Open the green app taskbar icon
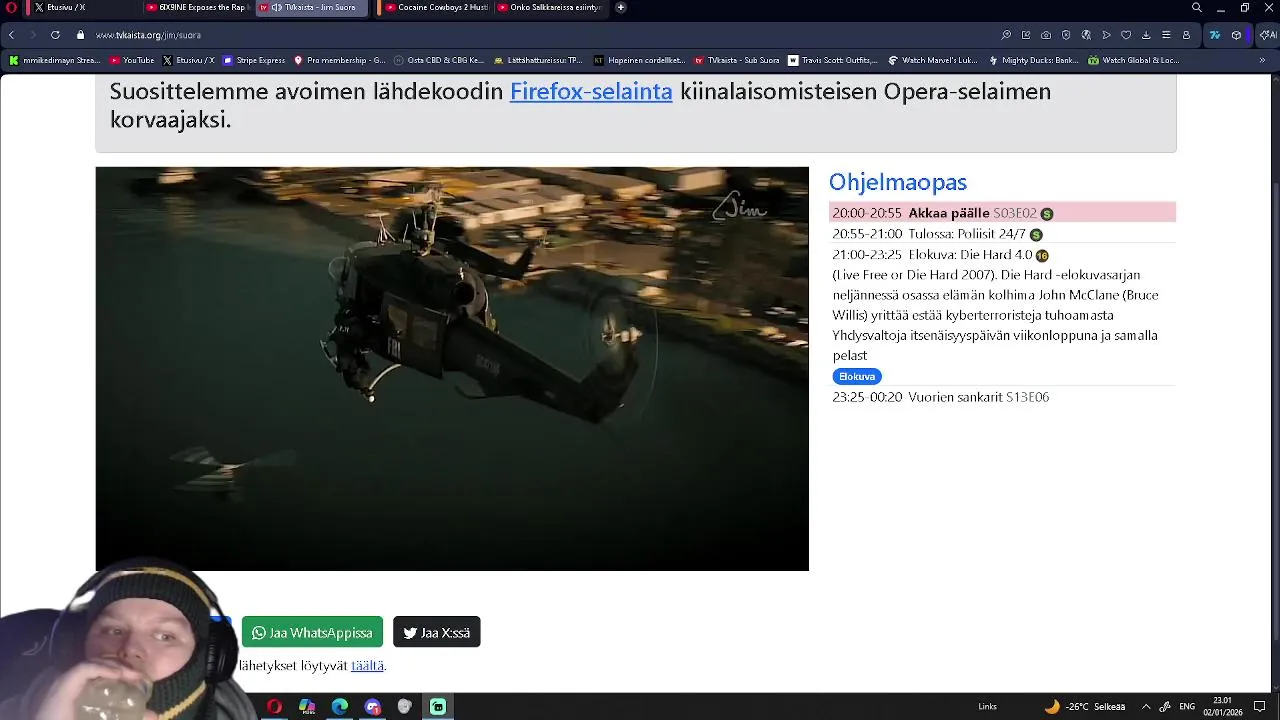 438,707
